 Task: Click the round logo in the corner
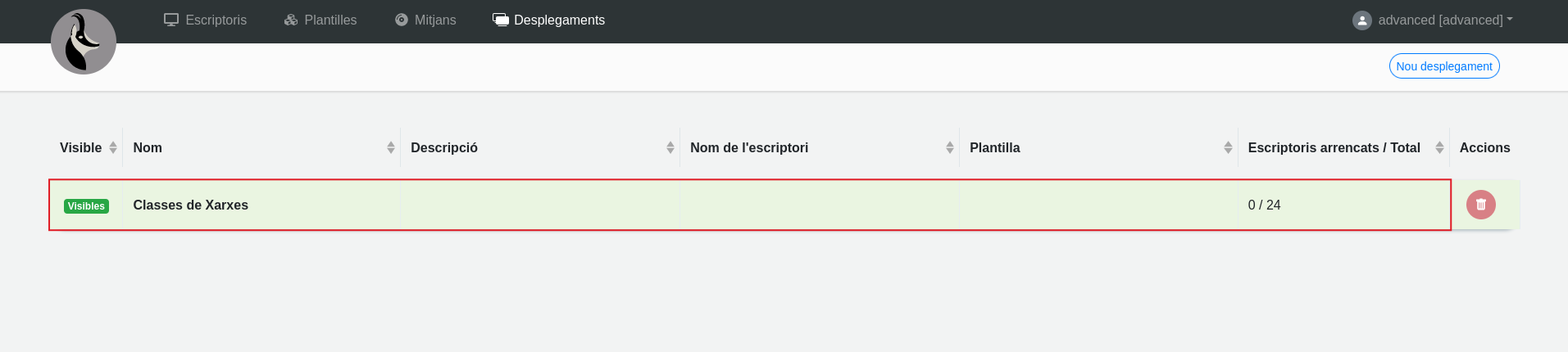pyautogui.click(x=84, y=42)
